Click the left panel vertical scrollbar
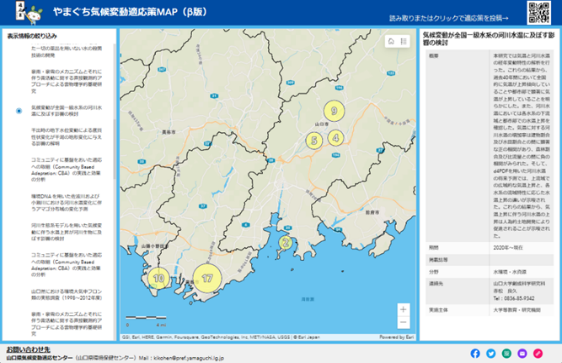The width and height of the screenshot is (562, 363). pyautogui.click(x=115, y=149)
